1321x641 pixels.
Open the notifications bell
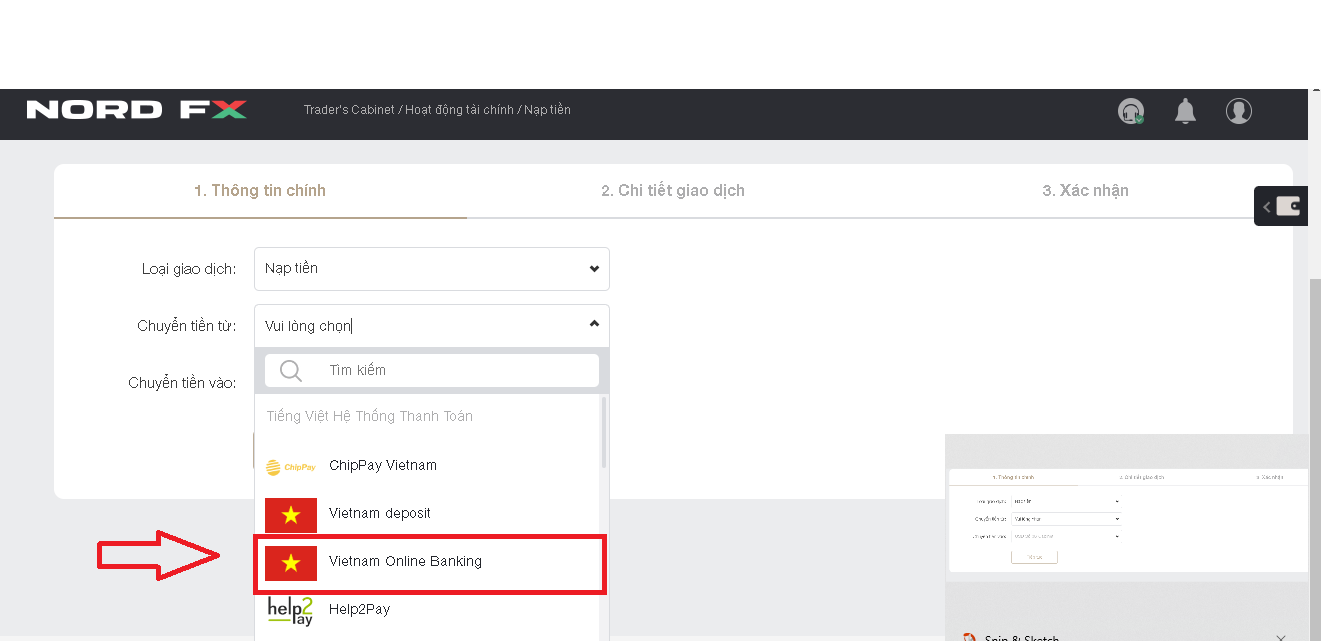click(x=1185, y=111)
